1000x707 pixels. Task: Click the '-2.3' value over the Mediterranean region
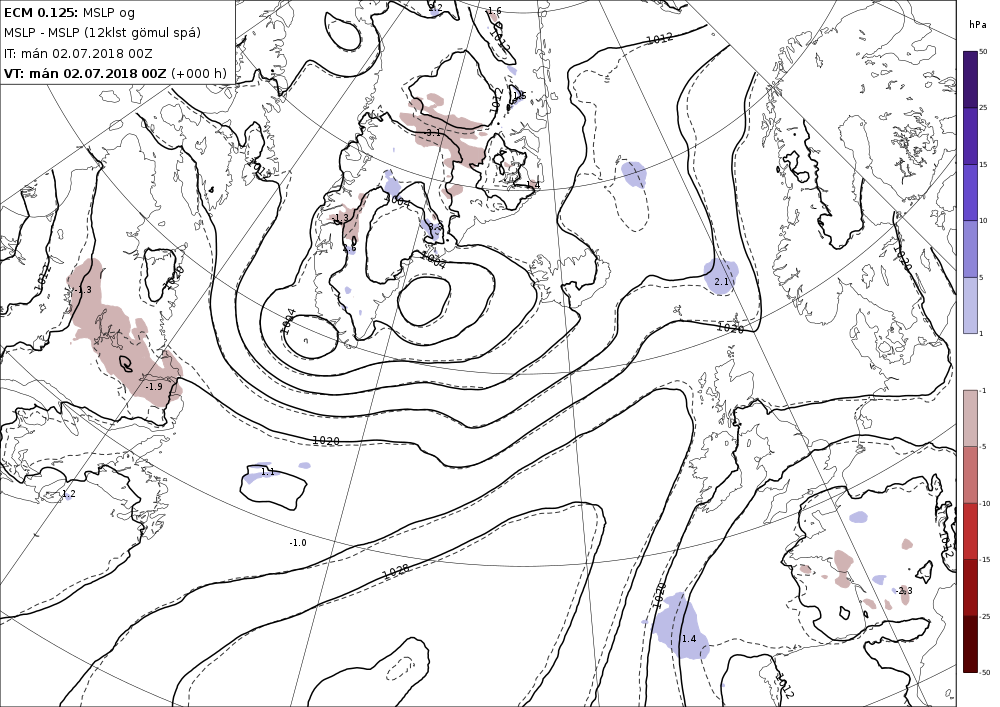click(x=904, y=590)
